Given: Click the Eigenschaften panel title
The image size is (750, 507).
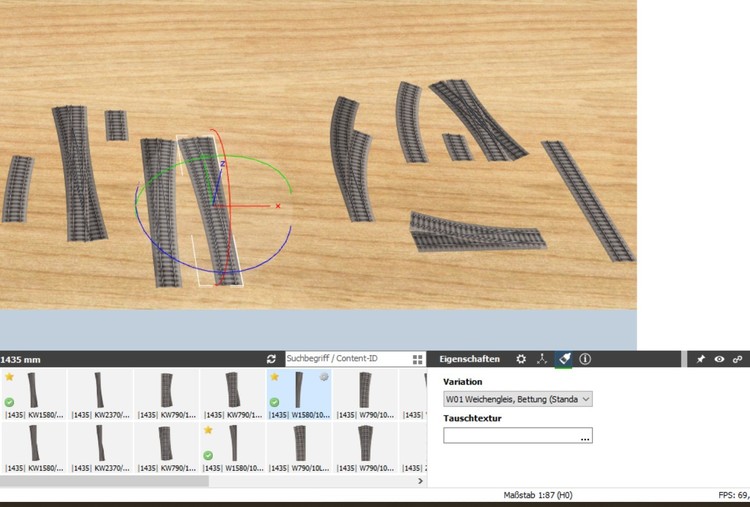Looking at the screenshot, I should click(469, 359).
